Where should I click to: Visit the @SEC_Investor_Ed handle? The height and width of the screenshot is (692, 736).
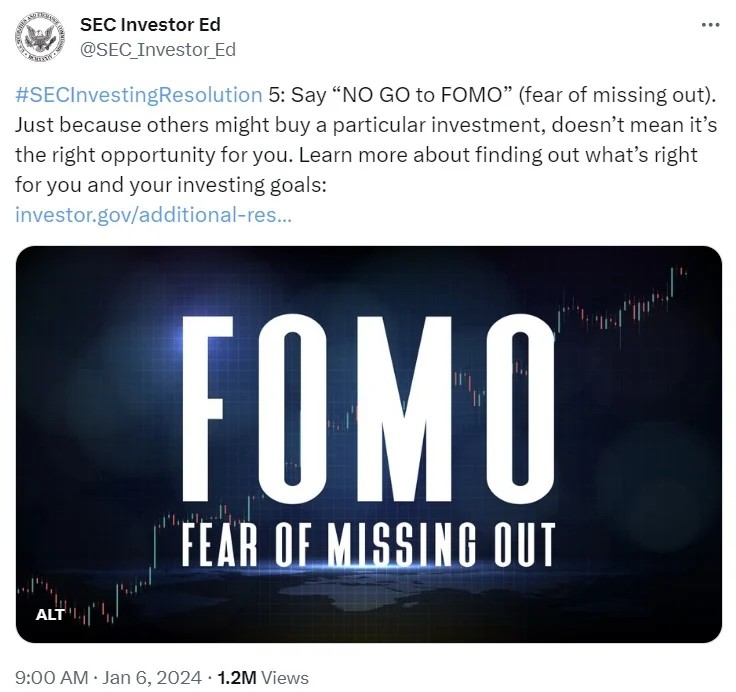pyautogui.click(x=158, y=49)
